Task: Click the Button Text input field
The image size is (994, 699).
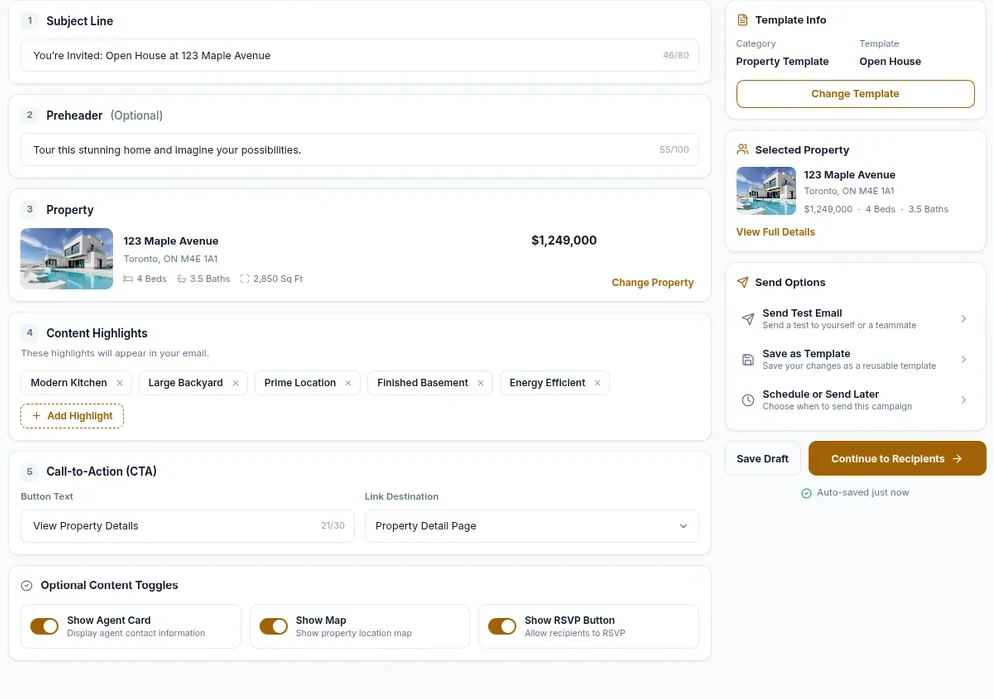Action: click(187, 526)
